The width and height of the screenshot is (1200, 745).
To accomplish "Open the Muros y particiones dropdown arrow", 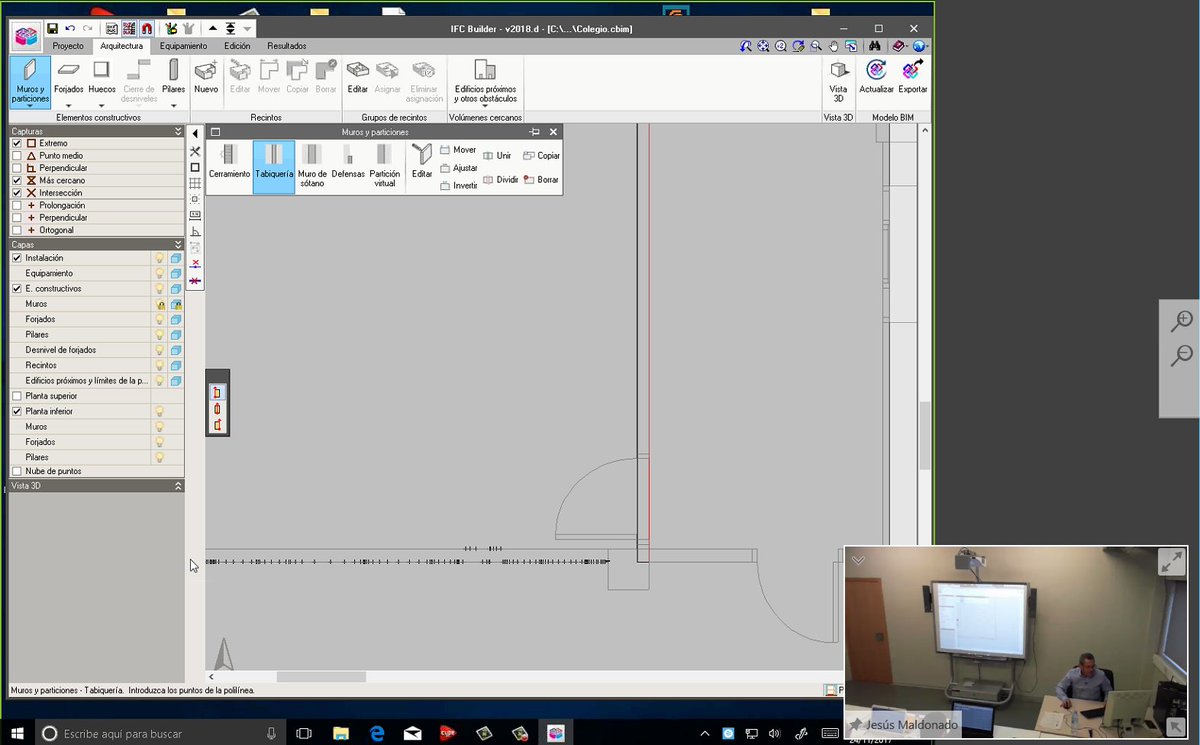I will tap(30, 105).
